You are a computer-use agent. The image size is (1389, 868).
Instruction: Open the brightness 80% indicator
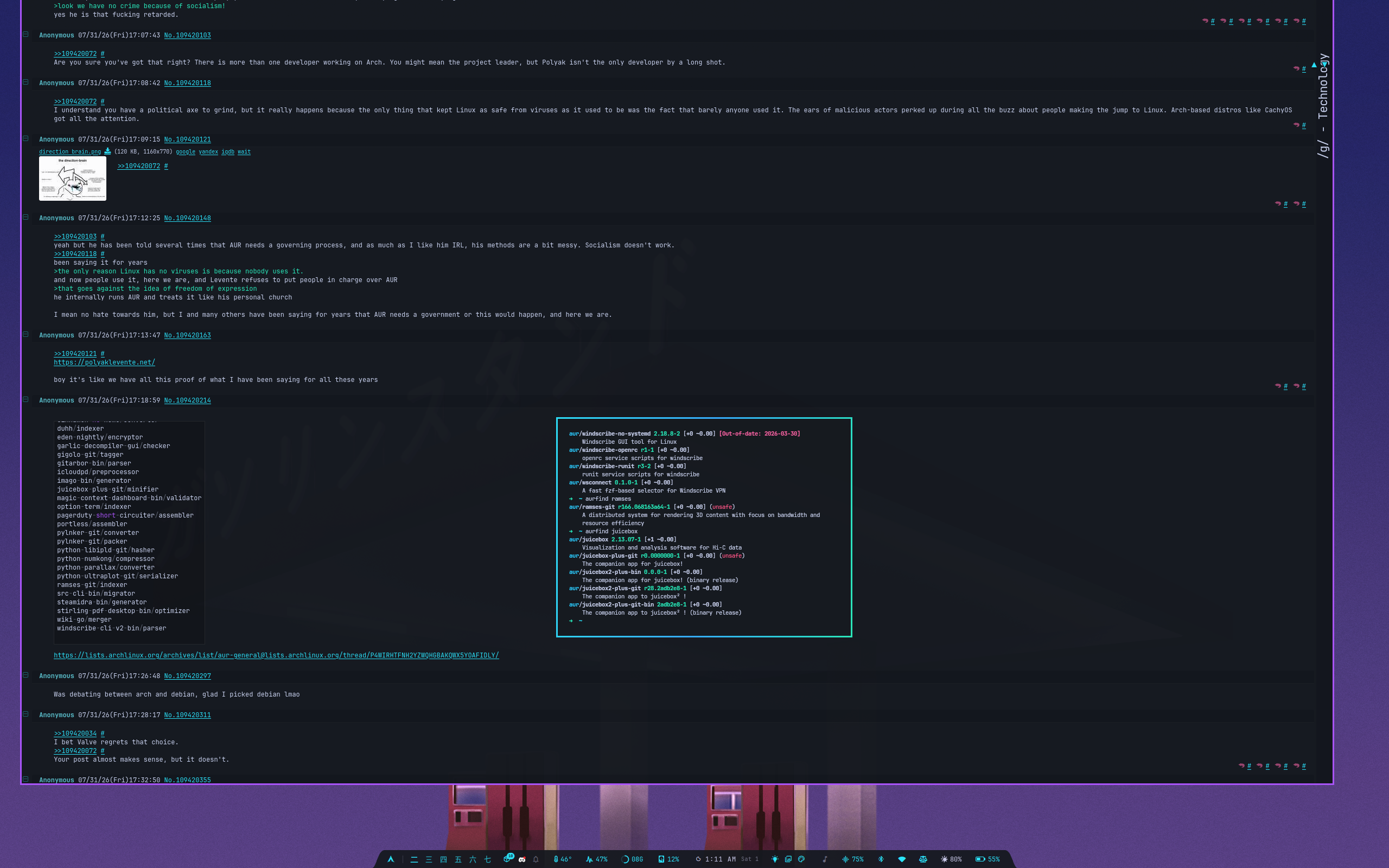952,859
